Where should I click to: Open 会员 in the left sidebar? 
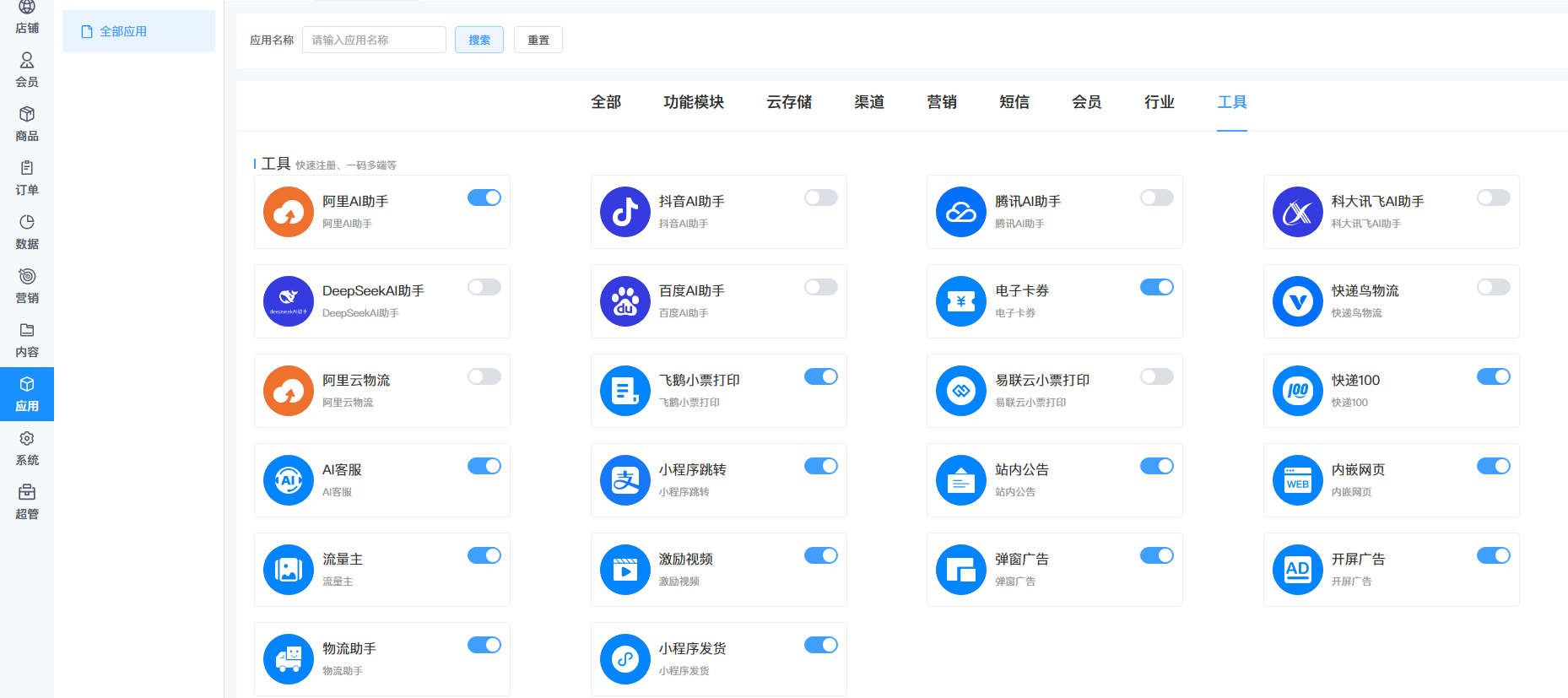point(27,70)
